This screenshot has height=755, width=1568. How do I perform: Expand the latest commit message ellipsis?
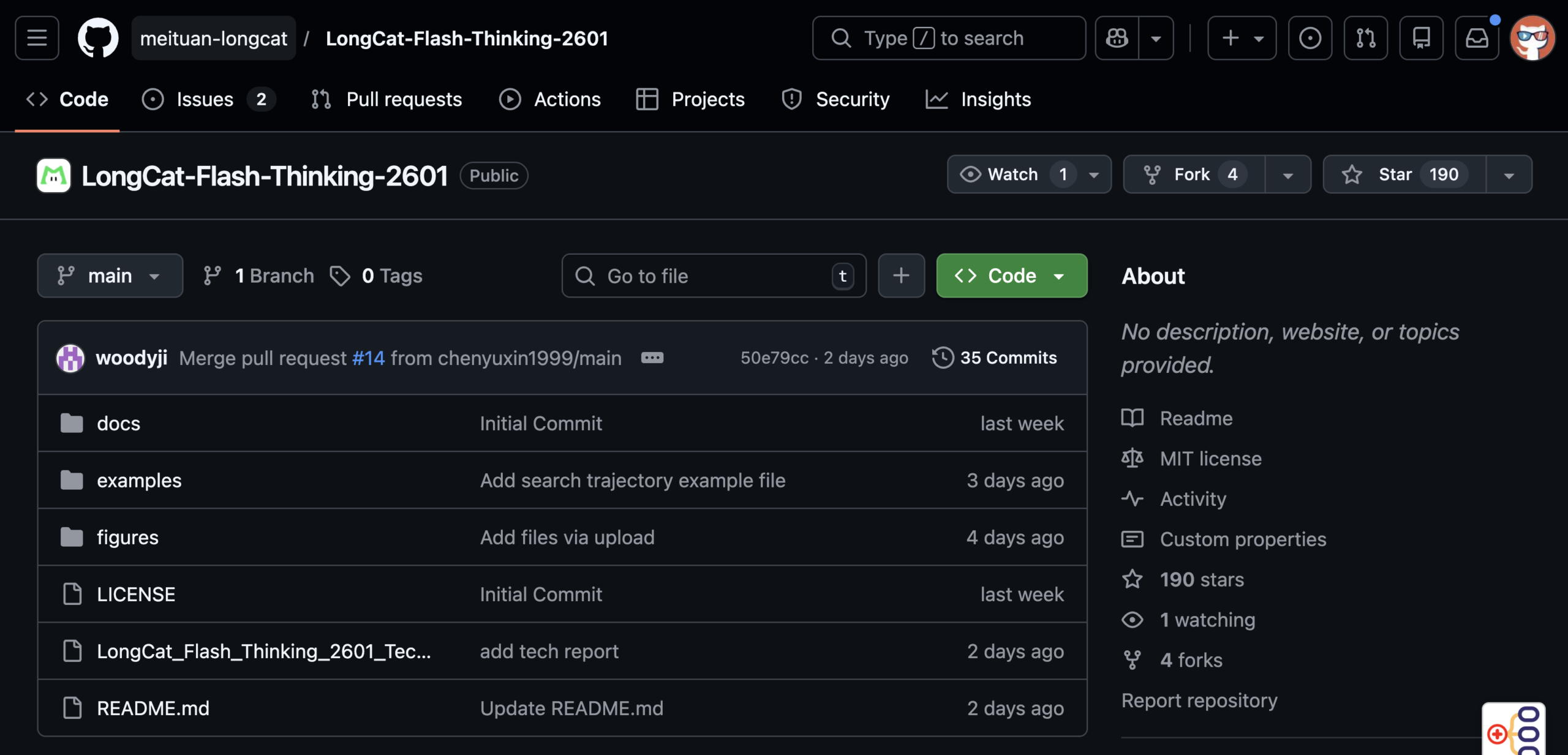tap(652, 358)
